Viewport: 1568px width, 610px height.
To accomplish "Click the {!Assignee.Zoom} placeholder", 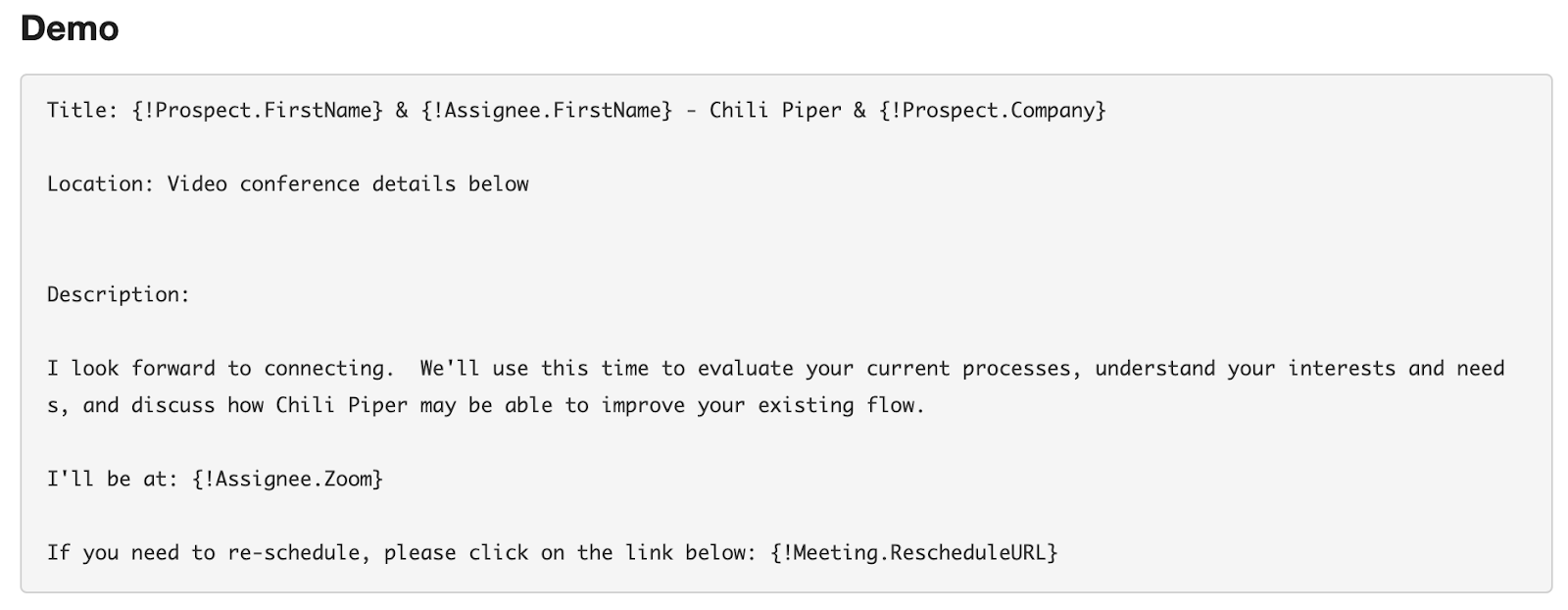I will (x=288, y=479).
